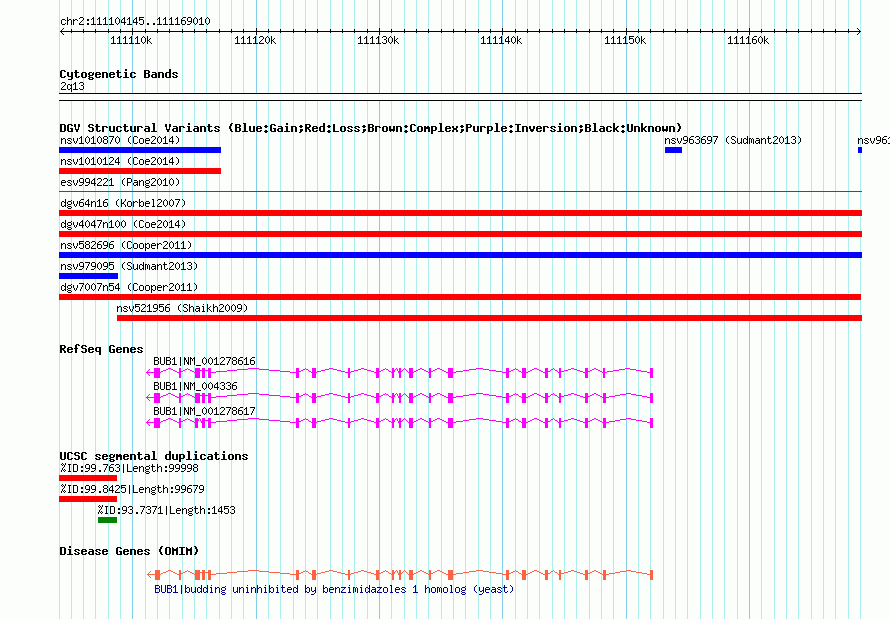Click the BUB1 NM_004336 gene model glyph
The image size is (890, 619).
[x=400, y=398]
